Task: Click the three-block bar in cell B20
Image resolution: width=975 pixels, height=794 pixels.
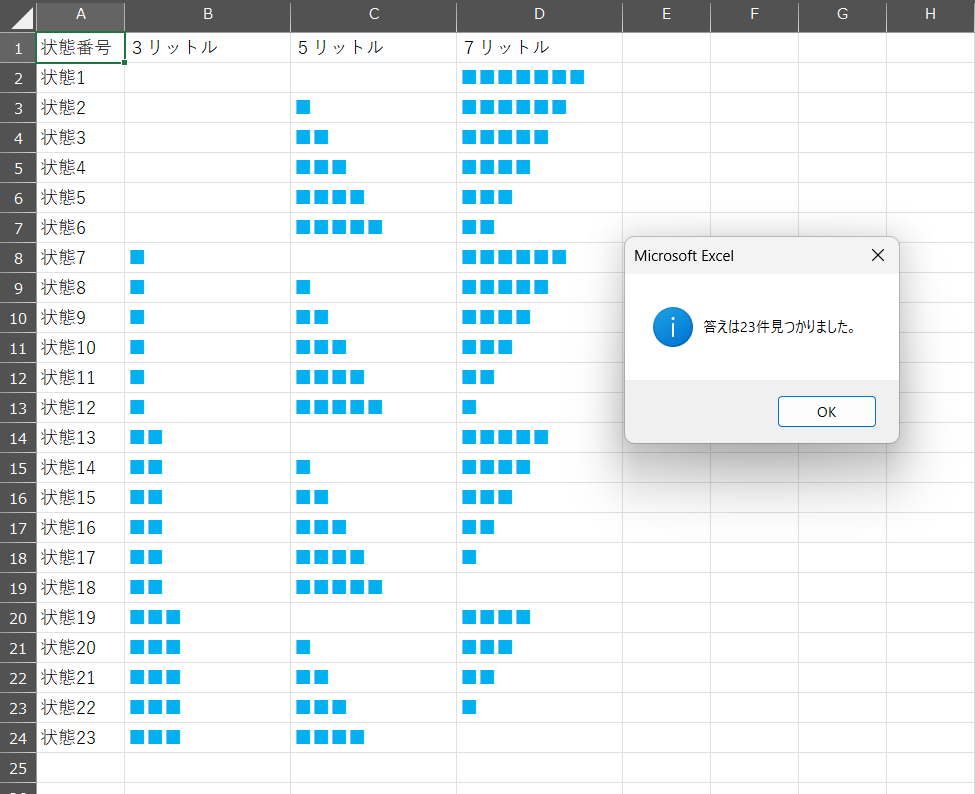Action: tap(155, 617)
